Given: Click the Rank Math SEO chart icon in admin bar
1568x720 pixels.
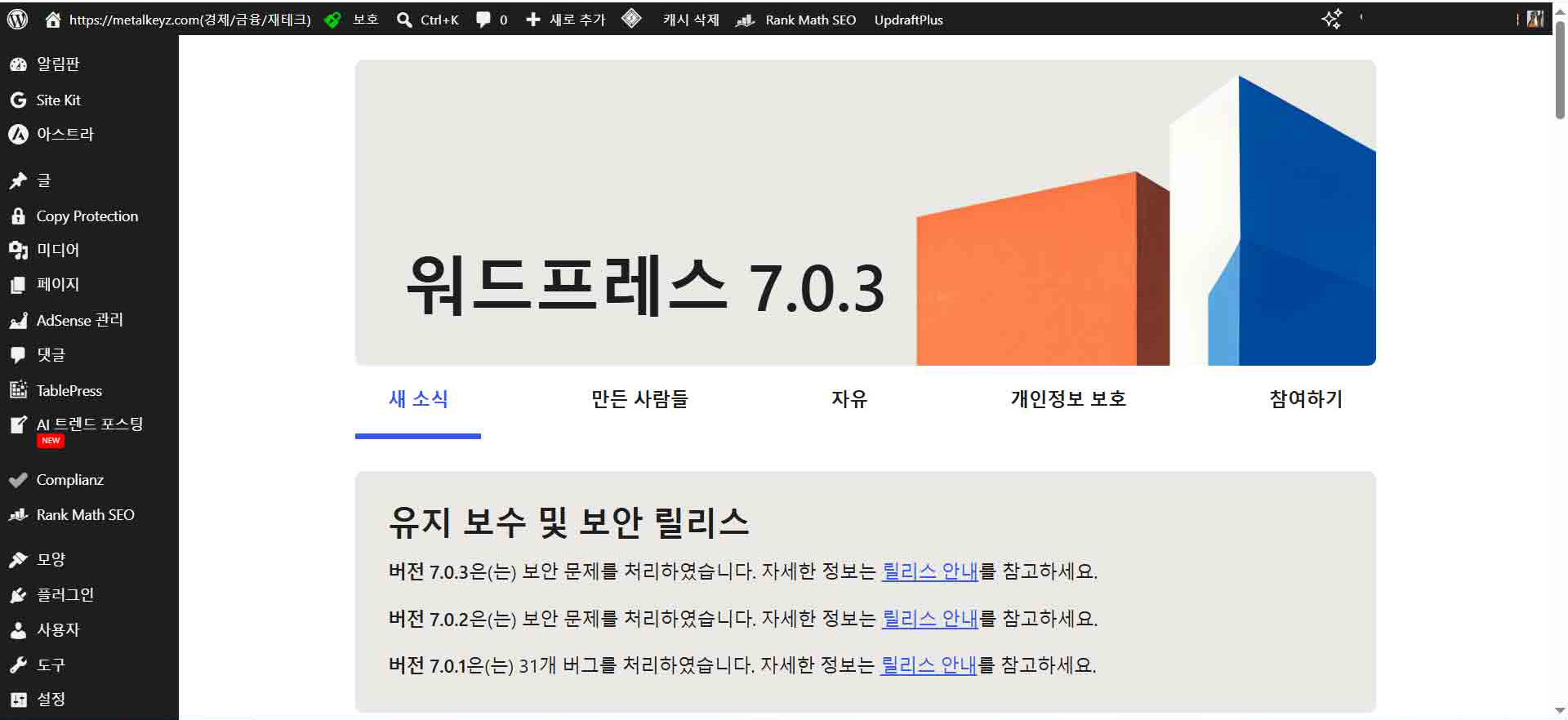Looking at the screenshot, I should click(x=745, y=20).
